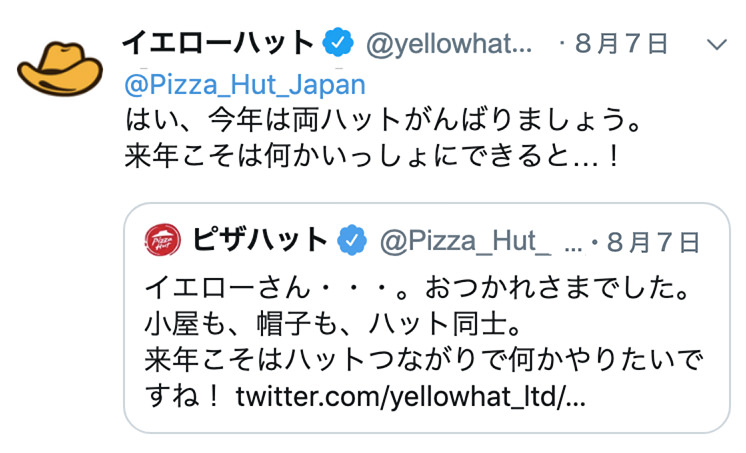Viewport: 746px width, 453px height.
Task: Click the quoted line 来年こそはハットつながりで何かやりたいで
Action: pyautogui.click(x=424, y=360)
